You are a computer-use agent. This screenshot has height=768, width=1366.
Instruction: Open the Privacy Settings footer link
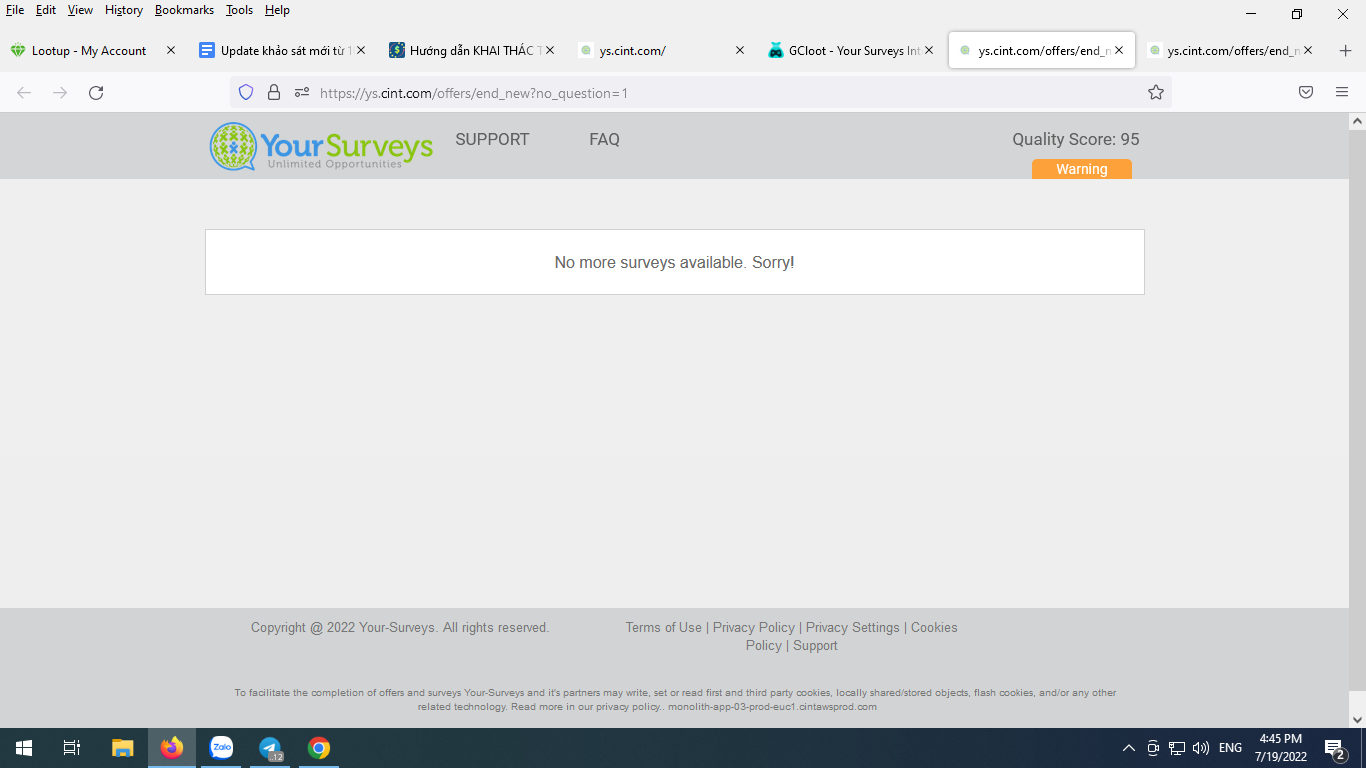[853, 628]
